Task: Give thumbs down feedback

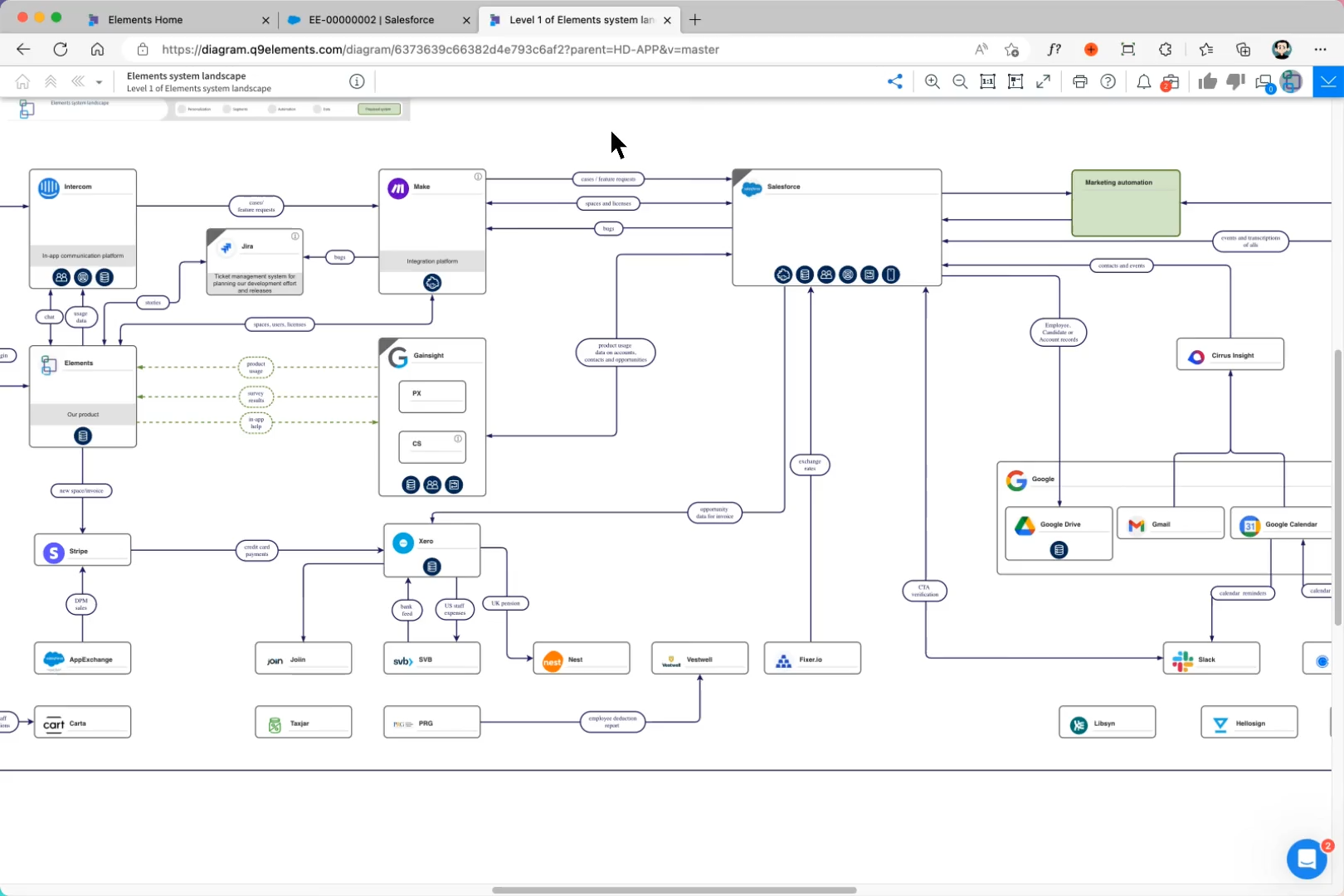Action: point(1236,81)
